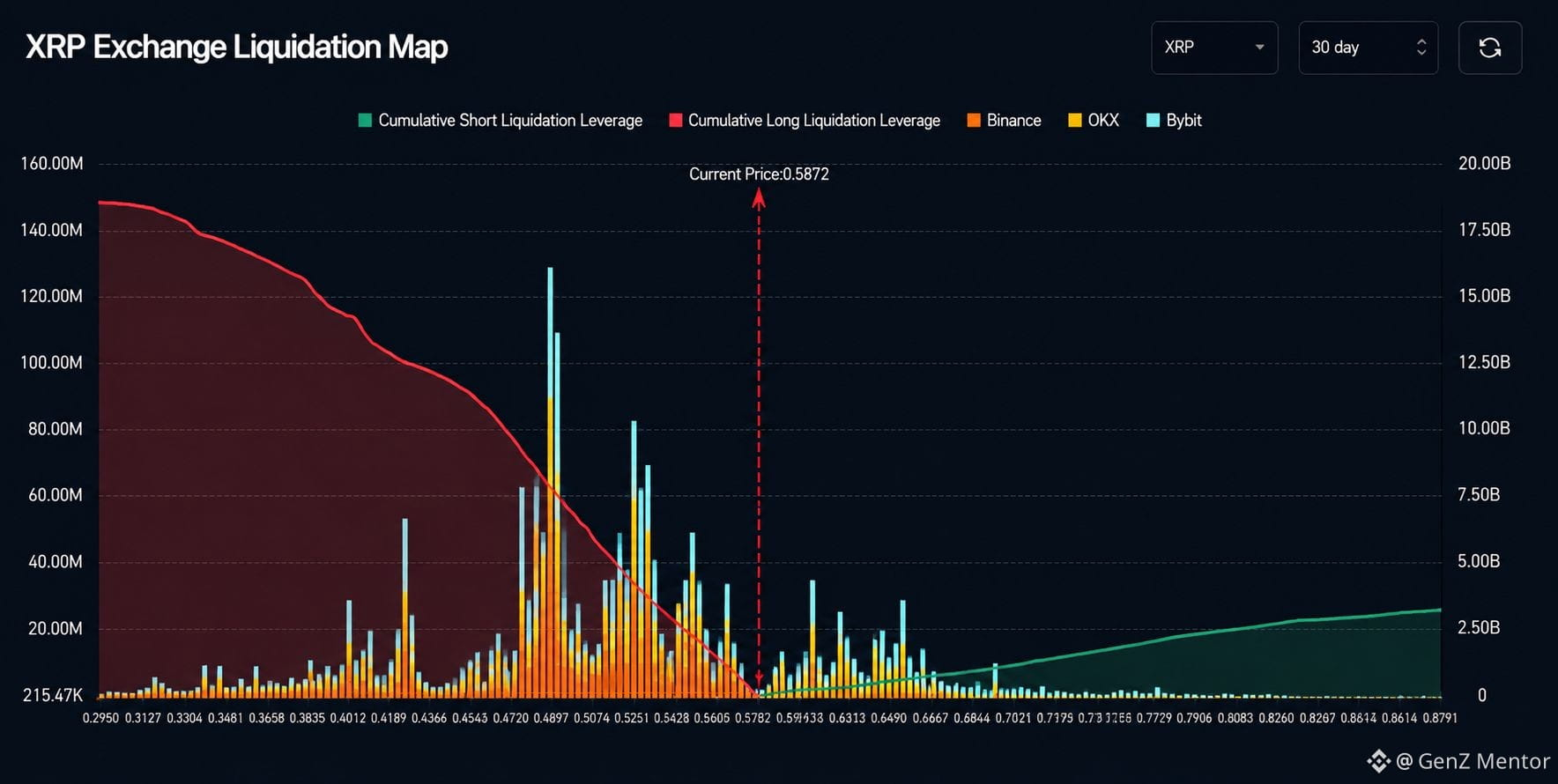Click the 0.8260 price axis label

click(x=1276, y=718)
